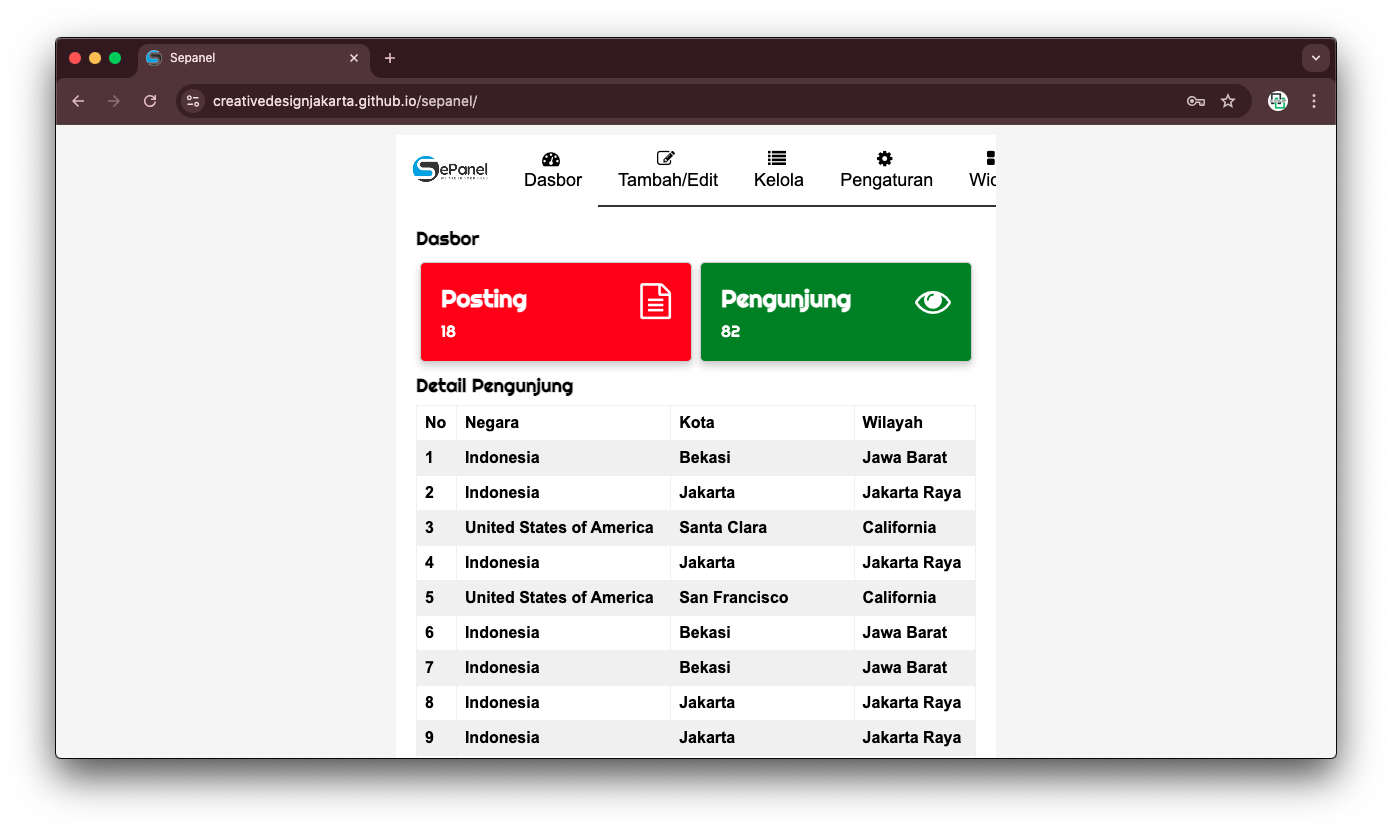
Task: Click the document icon on Posting card
Action: pyautogui.click(x=656, y=301)
